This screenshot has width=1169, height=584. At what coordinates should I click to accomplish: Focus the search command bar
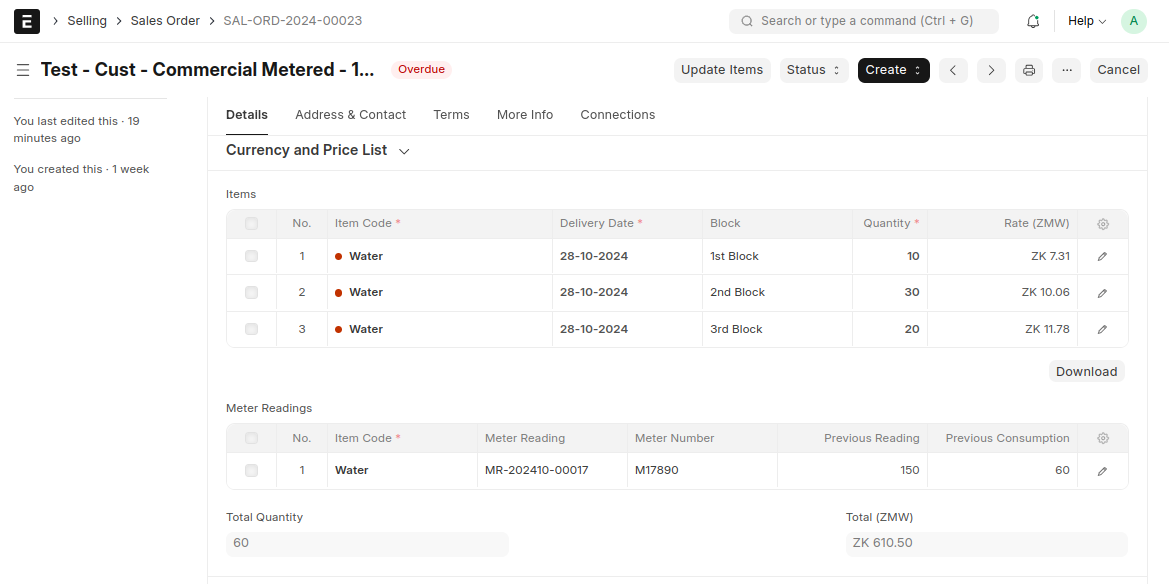pos(863,21)
